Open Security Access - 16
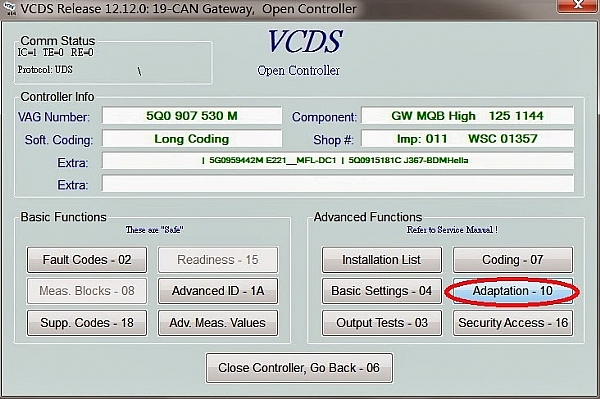The image size is (600, 399). (x=513, y=323)
